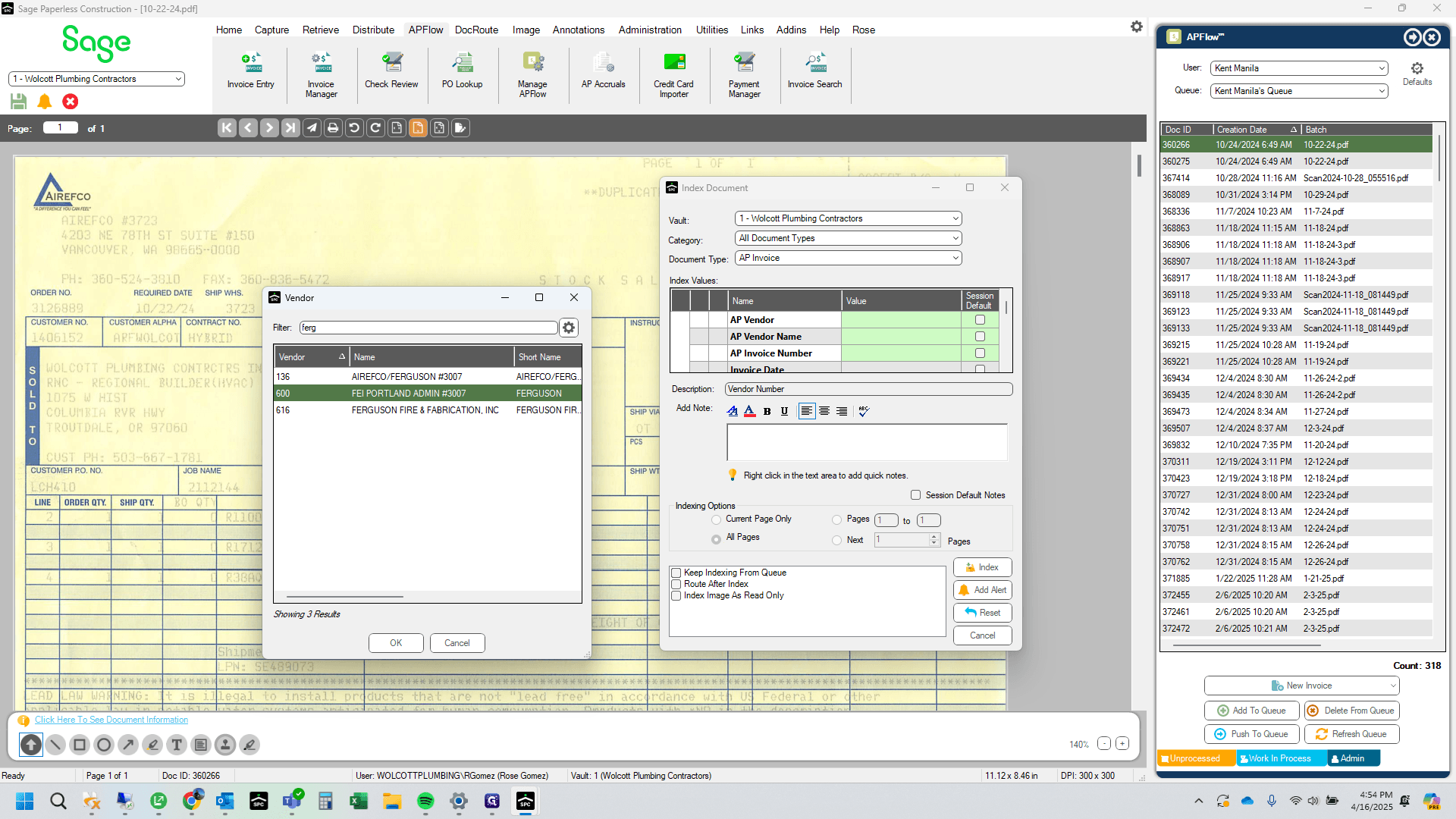This screenshot has height=819, width=1456.
Task: Jump to the last page of the document
Action: click(x=290, y=128)
